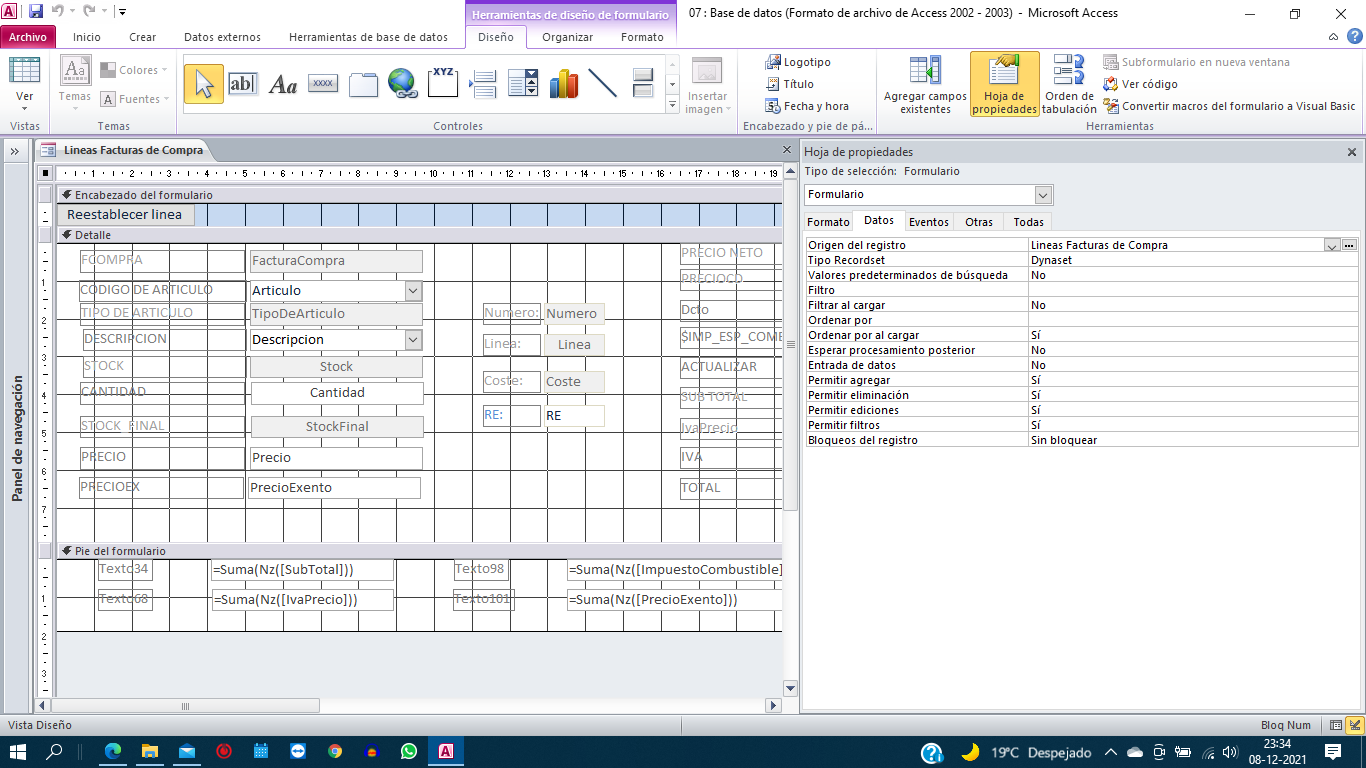Open the Articulo combo box arrow
The image size is (1366, 768).
coord(413,290)
